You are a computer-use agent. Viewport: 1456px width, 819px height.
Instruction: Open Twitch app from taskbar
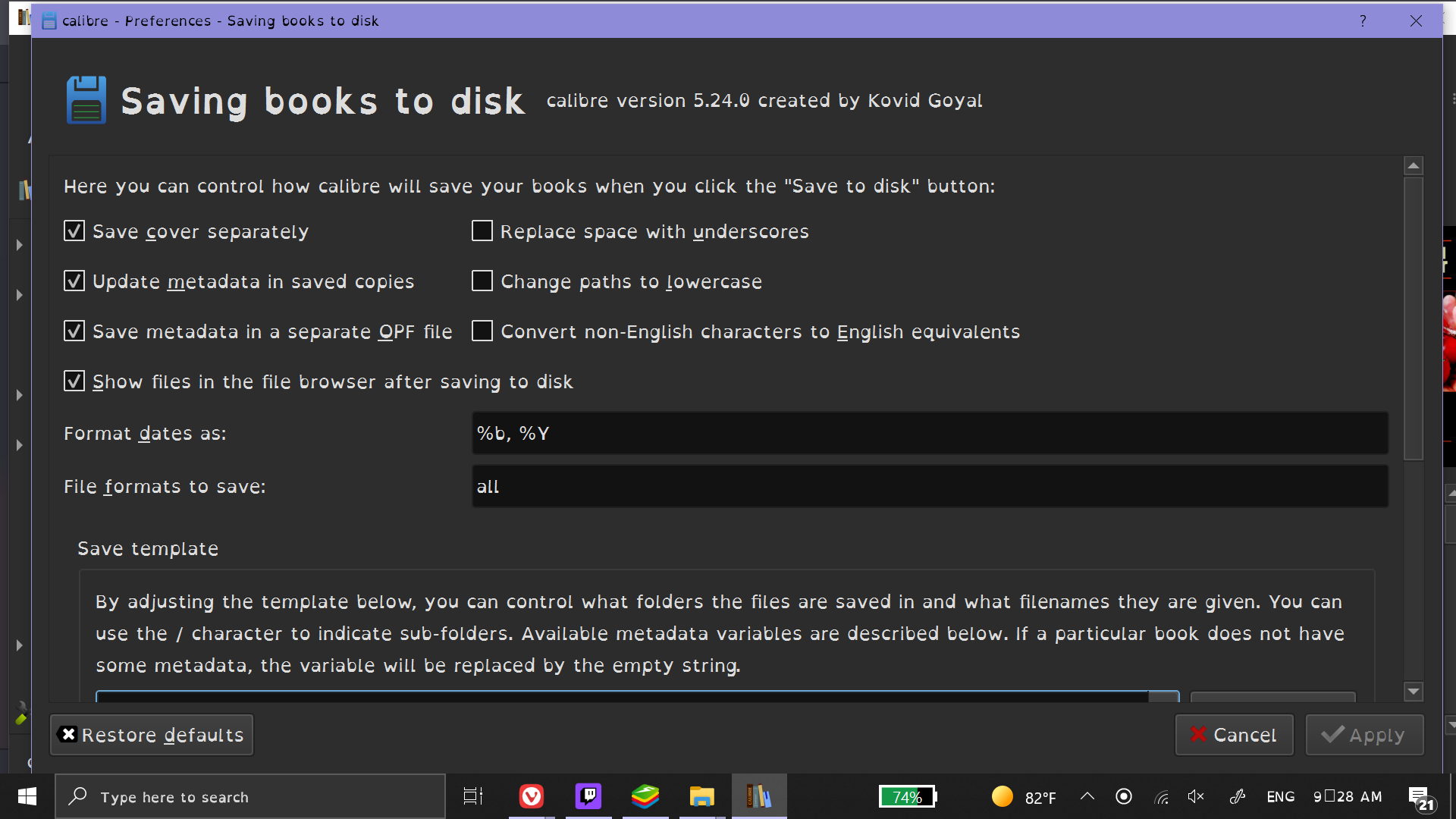[588, 796]
